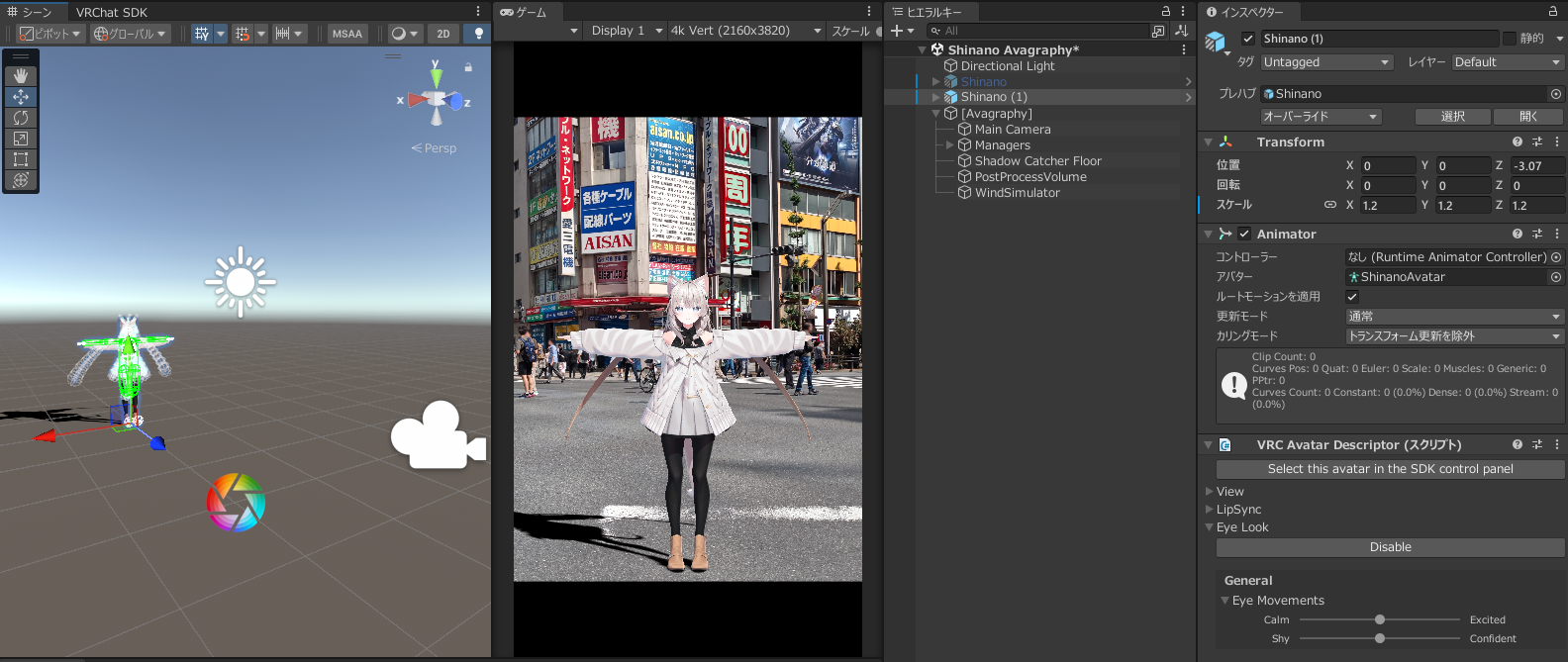Click the hierarchy search-by-type icon

[1158, 31]
